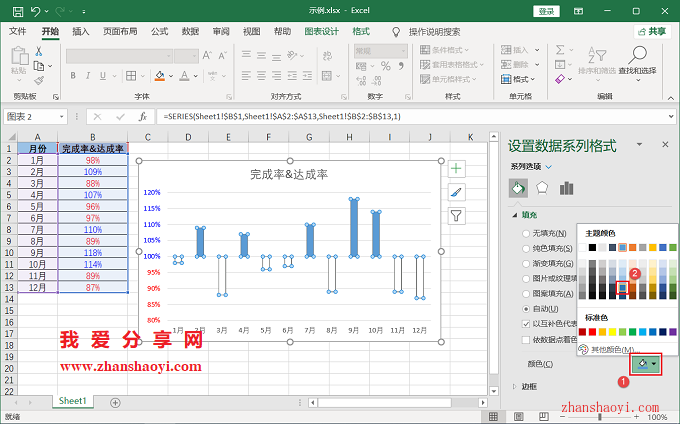
Task: Click the Tell Me lightbulb icon
Action: 396,32
